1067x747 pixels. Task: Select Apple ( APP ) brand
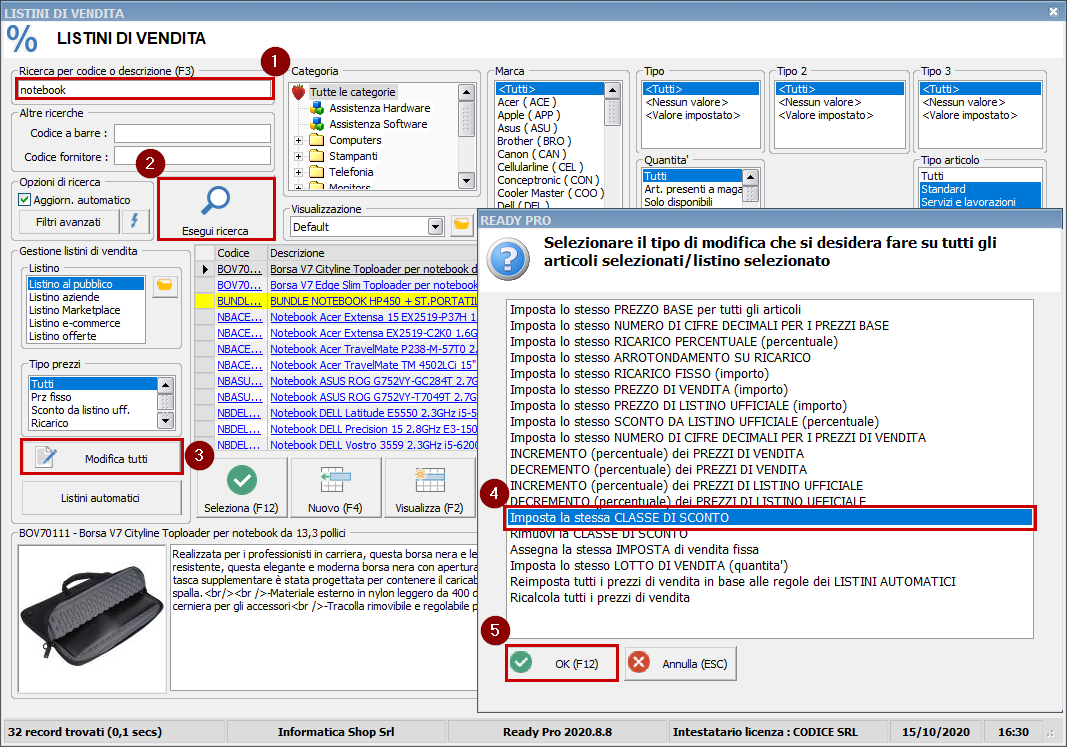pos(529,115)
